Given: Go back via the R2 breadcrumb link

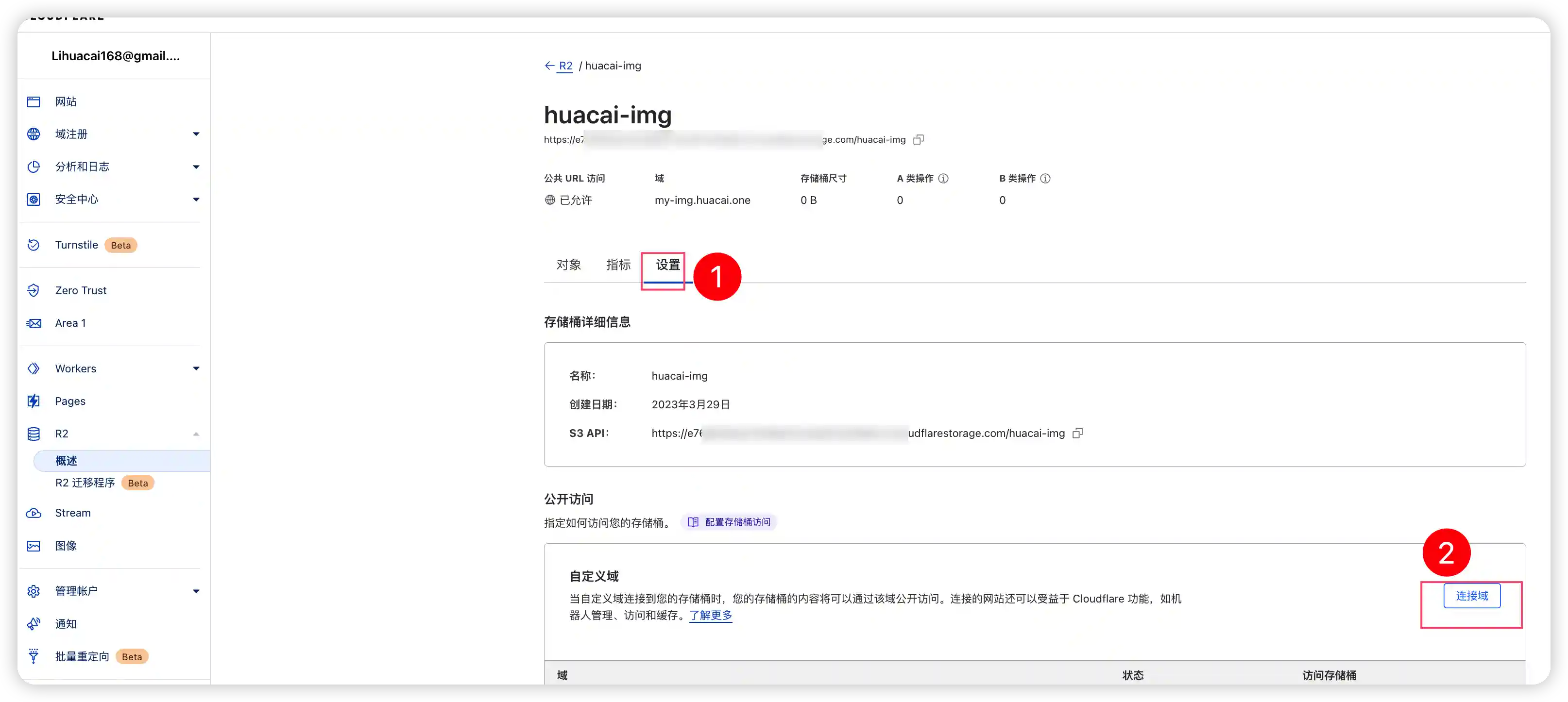Looking at the screenshot, I should coord(565,66).
